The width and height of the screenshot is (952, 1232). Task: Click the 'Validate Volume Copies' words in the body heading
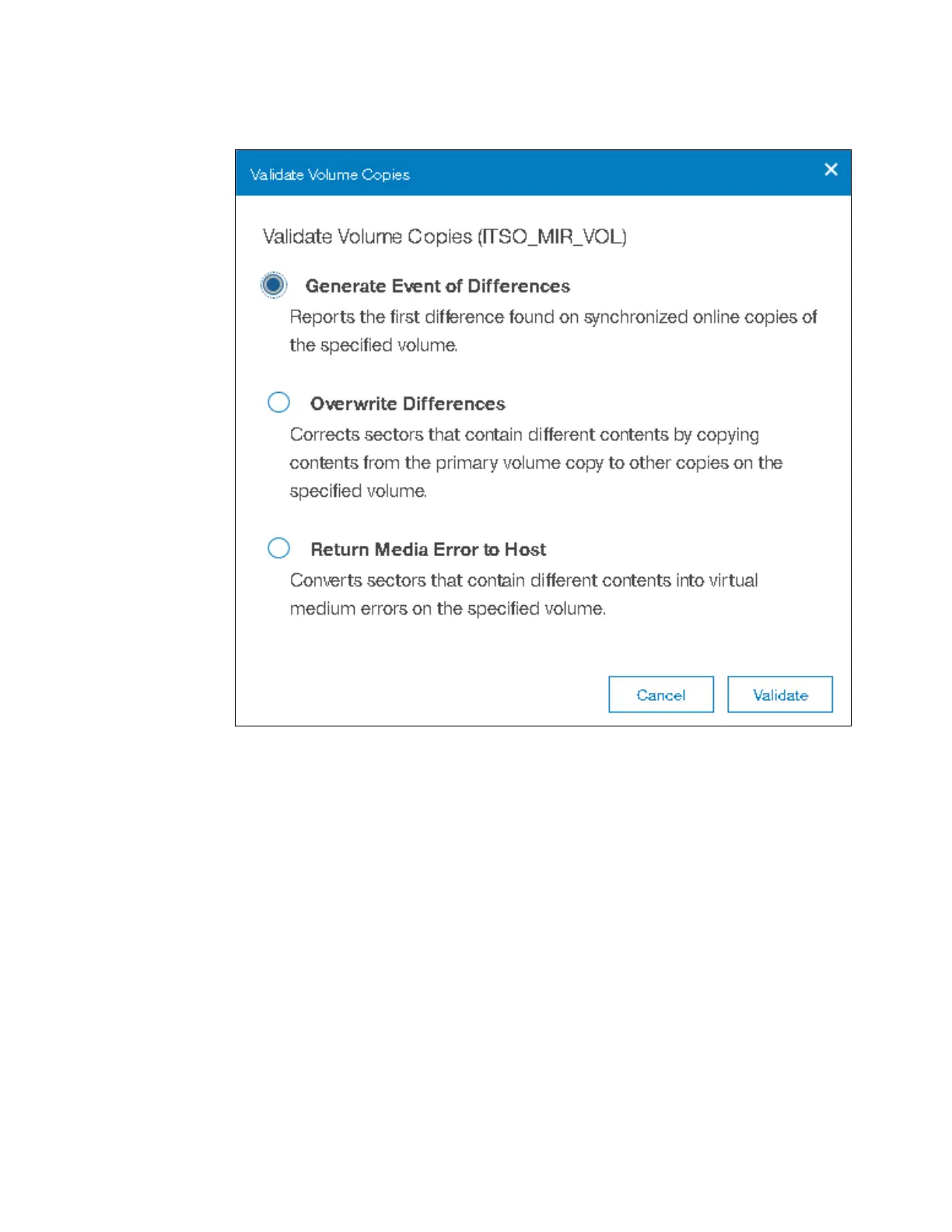[x=367, y=237]
